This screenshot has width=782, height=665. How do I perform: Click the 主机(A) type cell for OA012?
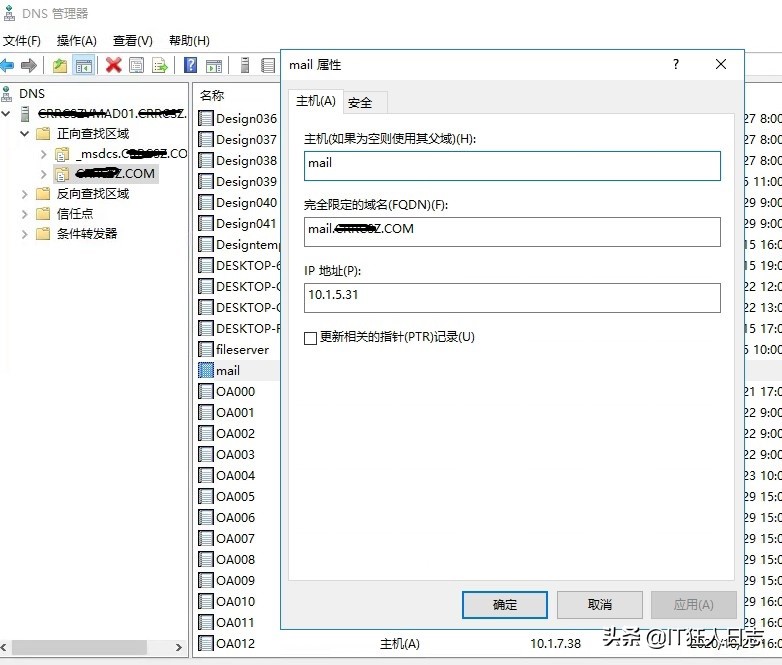pyautogui.click(x=399, y=644)
